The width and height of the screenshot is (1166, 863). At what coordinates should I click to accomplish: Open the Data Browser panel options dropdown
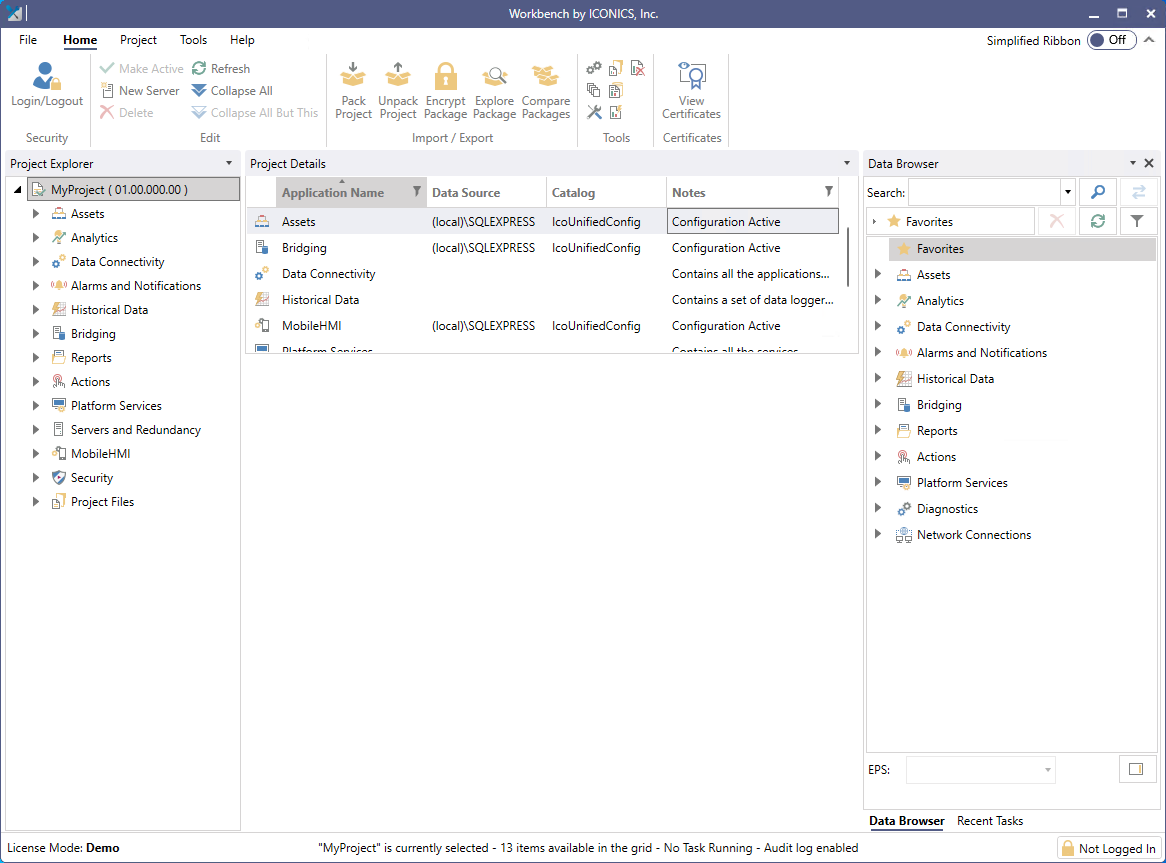1133,164
